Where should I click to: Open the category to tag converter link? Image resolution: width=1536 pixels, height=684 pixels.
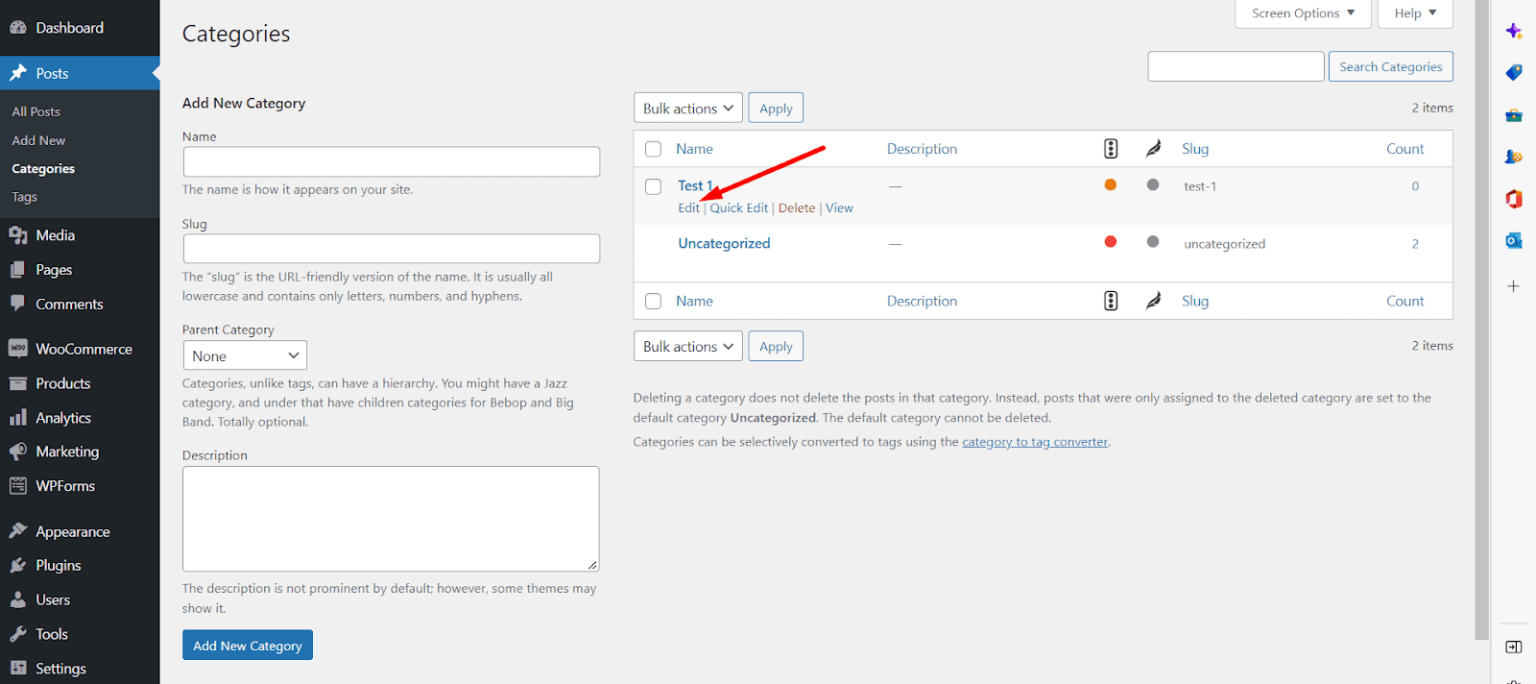[x=1034, y=441]
